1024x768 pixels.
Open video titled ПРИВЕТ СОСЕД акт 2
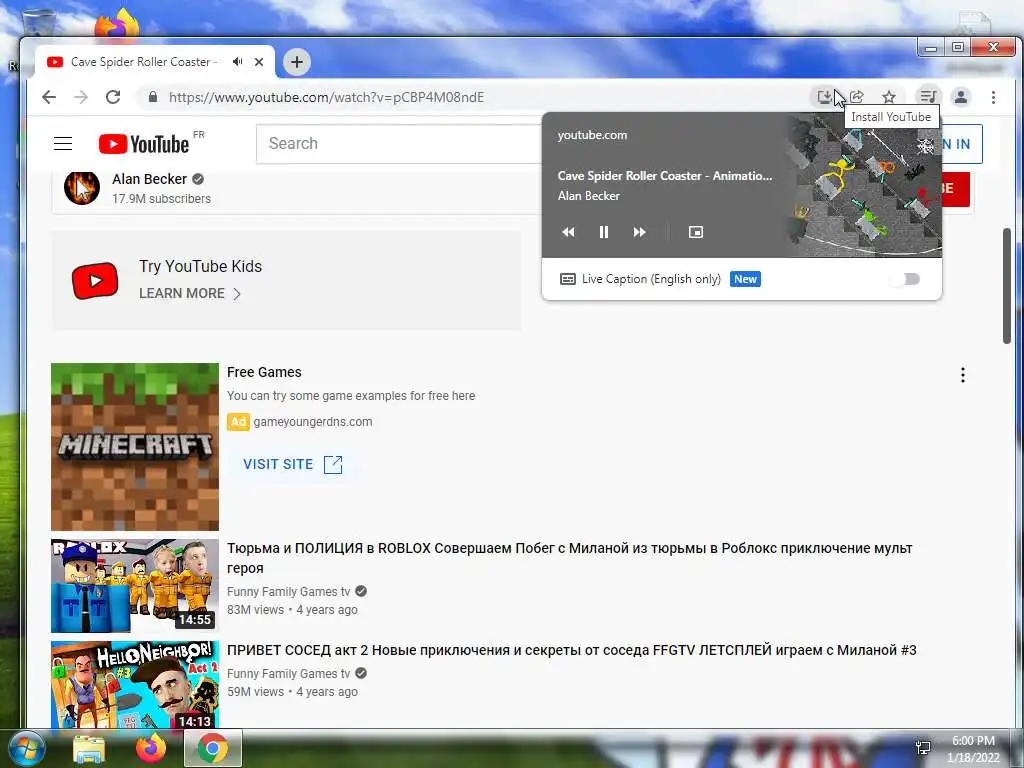pyautogui.click(x=571, y=650)
